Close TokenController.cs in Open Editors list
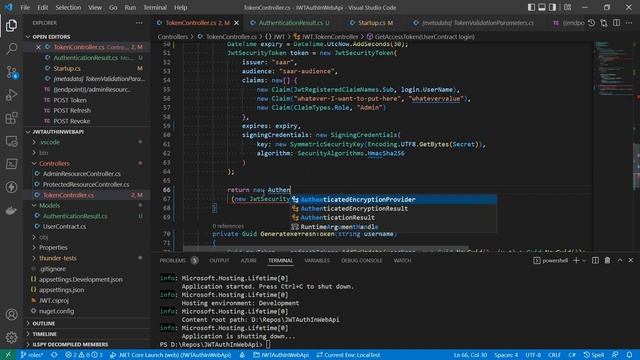Image resolution: width=640 pixels, height=360 pixels. [38, 47]
